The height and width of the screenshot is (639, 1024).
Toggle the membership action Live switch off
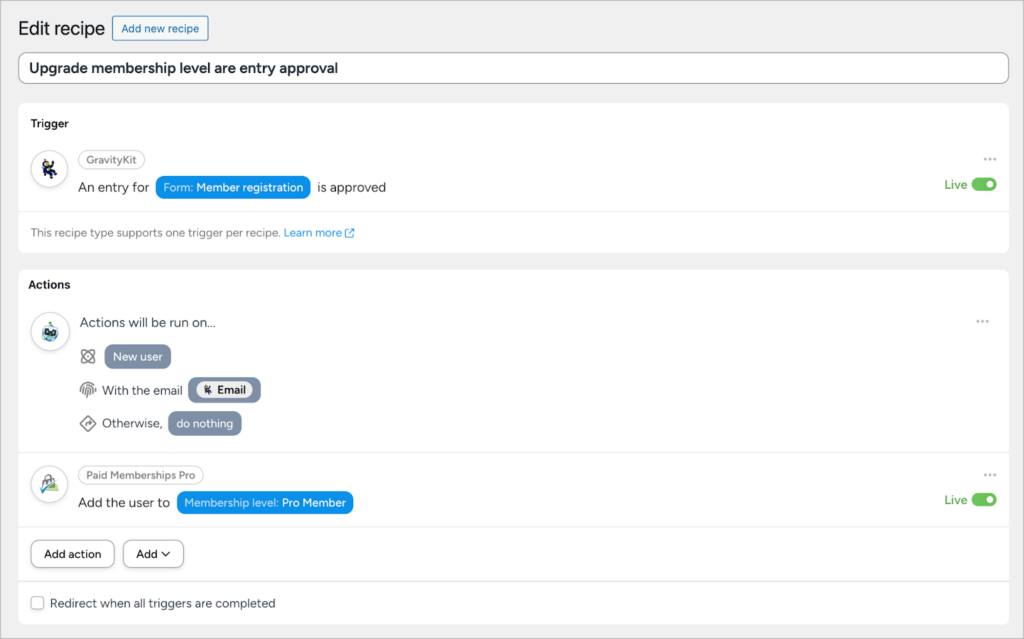982,499
